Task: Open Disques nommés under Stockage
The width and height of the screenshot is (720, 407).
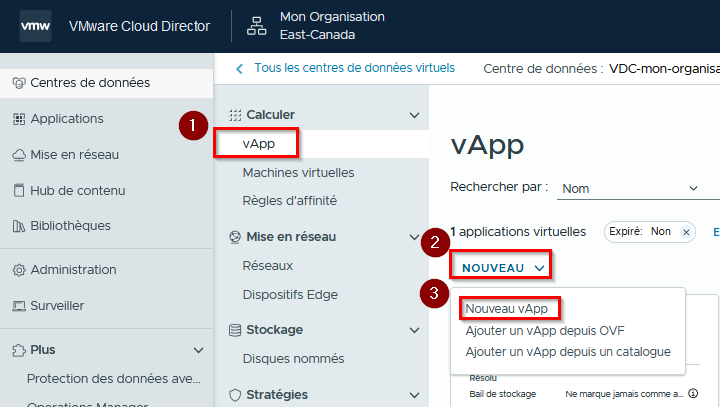Action: pos(293,359)
